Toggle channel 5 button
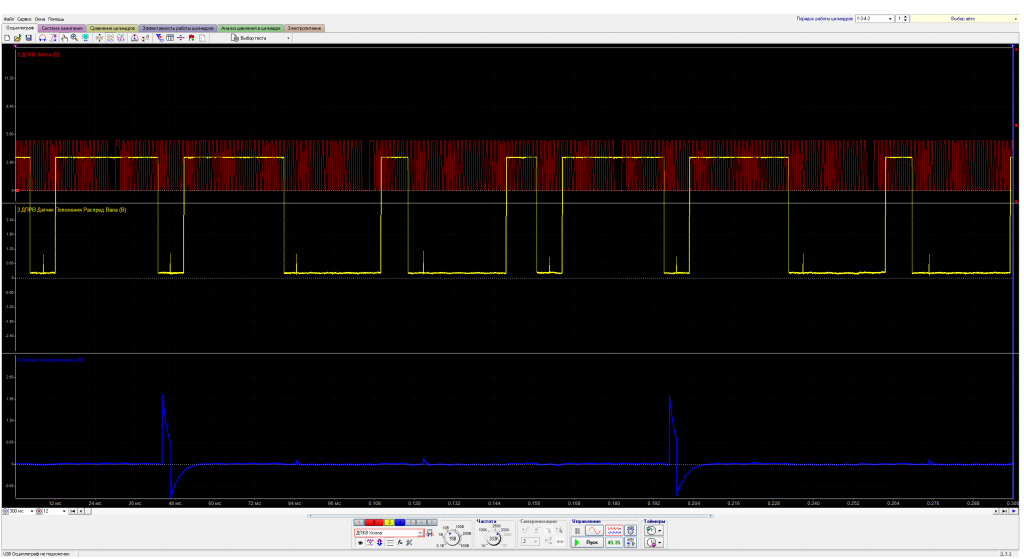Viewport: 1024px width, 559px height. 411,522
